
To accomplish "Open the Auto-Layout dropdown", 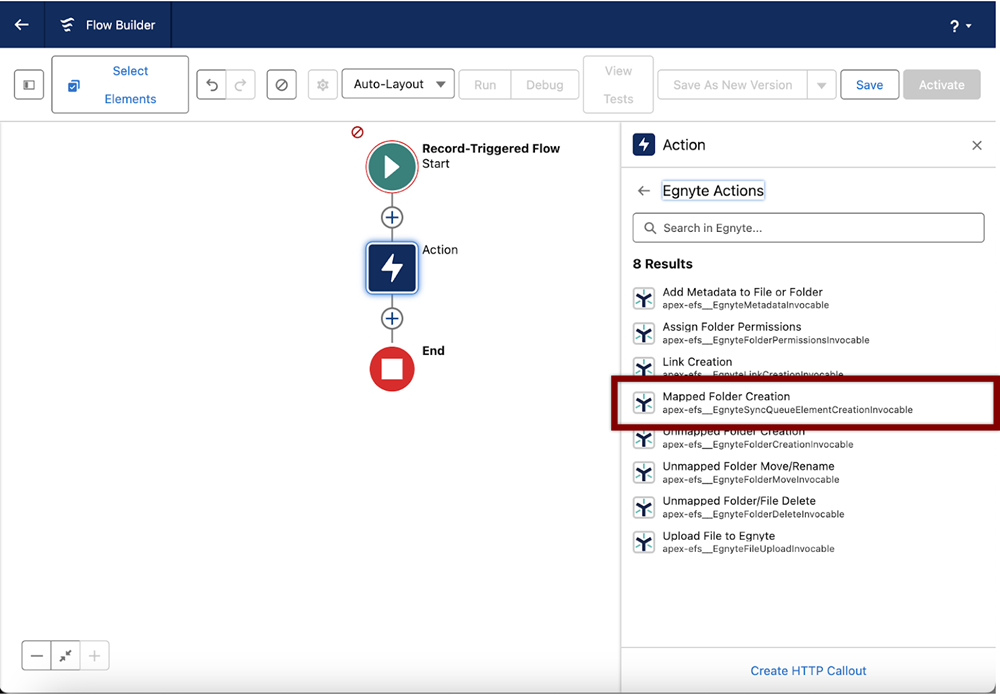I will click(x=398, y=84).
